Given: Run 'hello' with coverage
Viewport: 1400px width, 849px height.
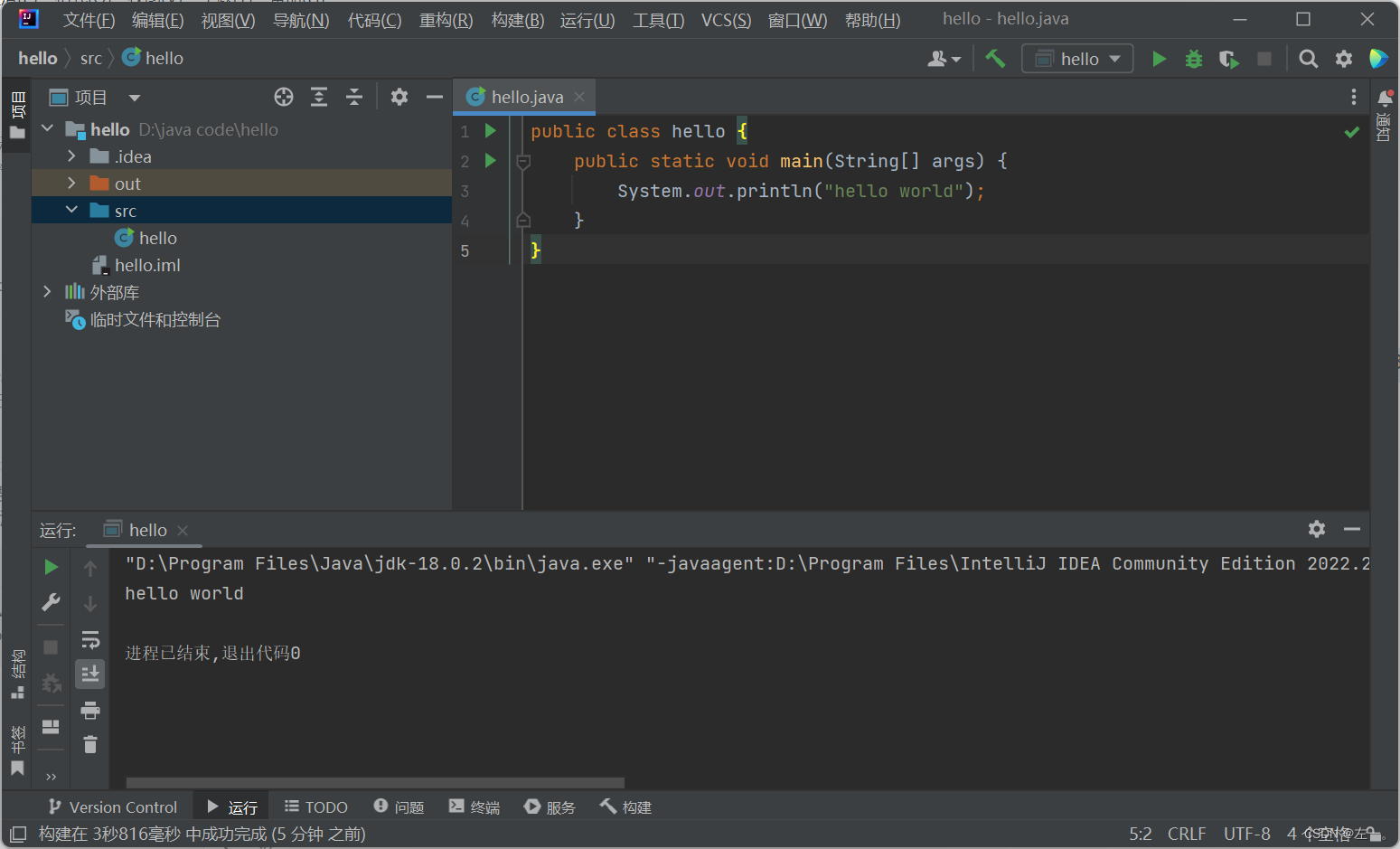Looking at the screenshot, I should coord(1228,58).
